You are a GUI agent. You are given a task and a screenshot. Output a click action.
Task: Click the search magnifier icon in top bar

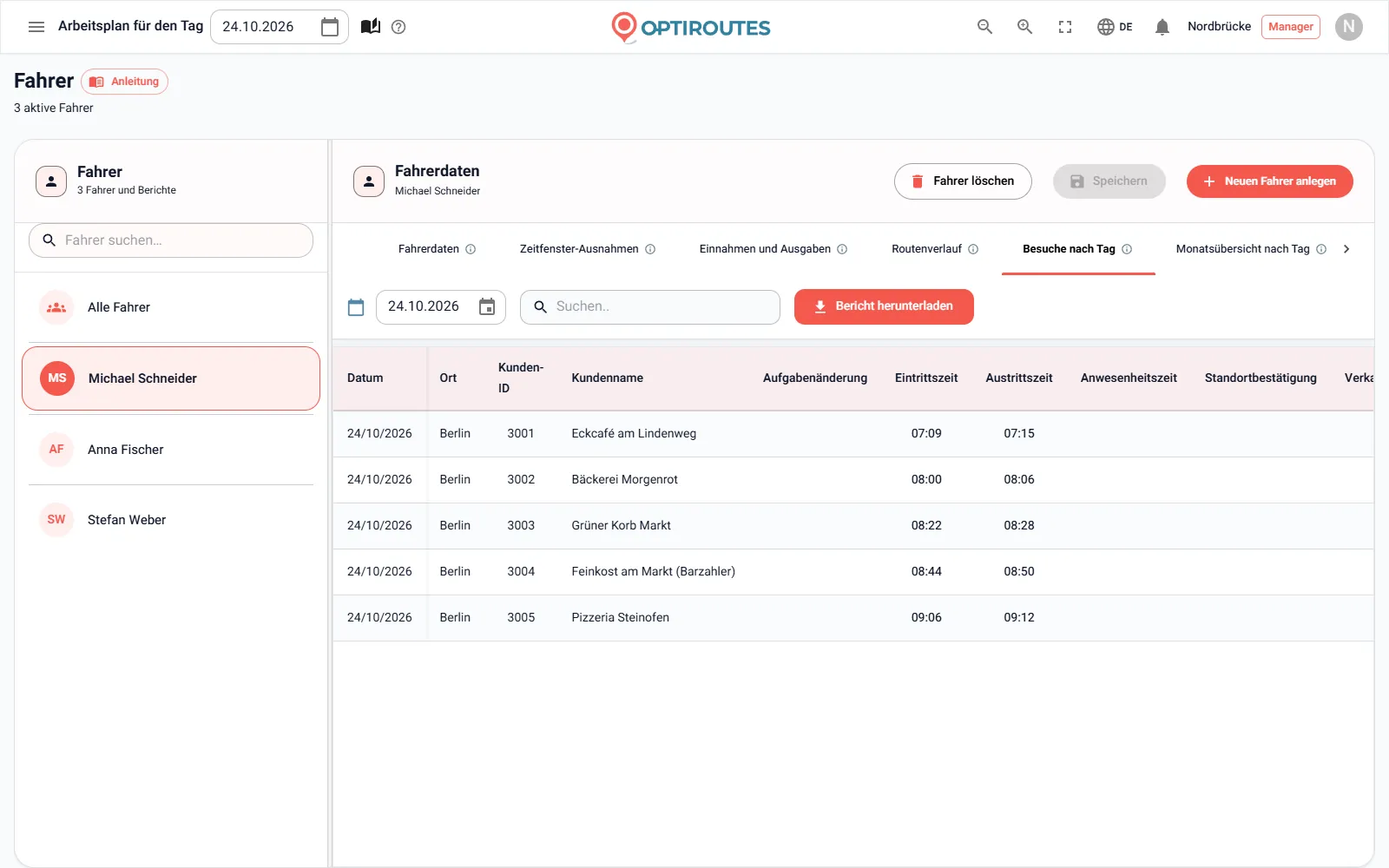[x=984, y=27]
